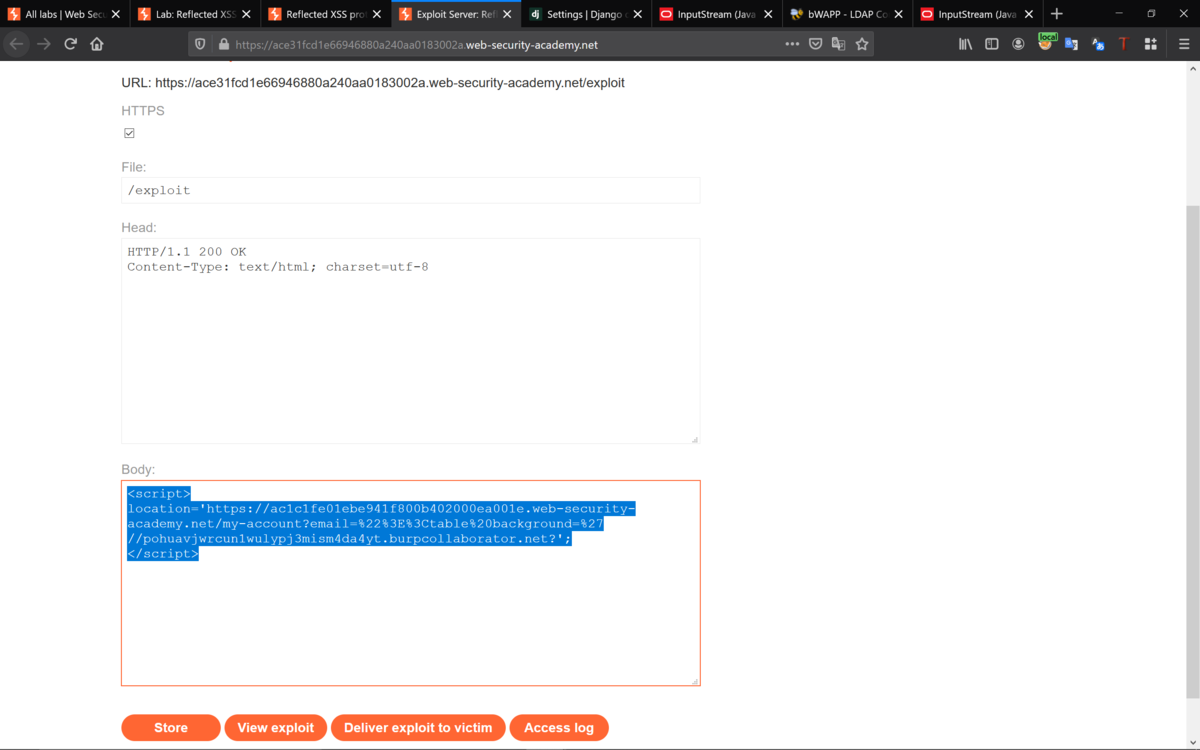Save the page to Pocket
Image resolution: width=1200 pixels, height=750 pixels.
[x=816, y=44]
